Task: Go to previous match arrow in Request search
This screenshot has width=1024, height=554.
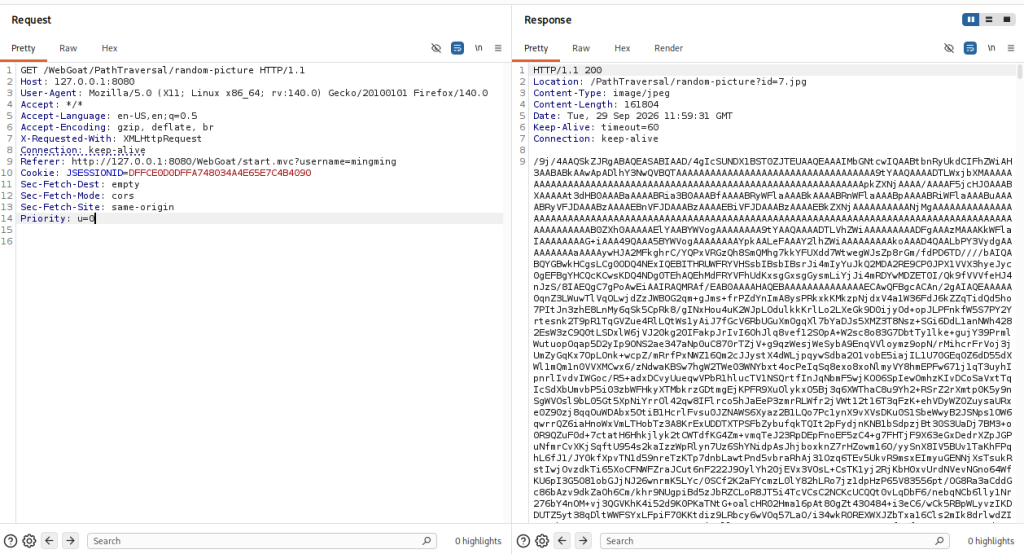Action: [49, 540]
